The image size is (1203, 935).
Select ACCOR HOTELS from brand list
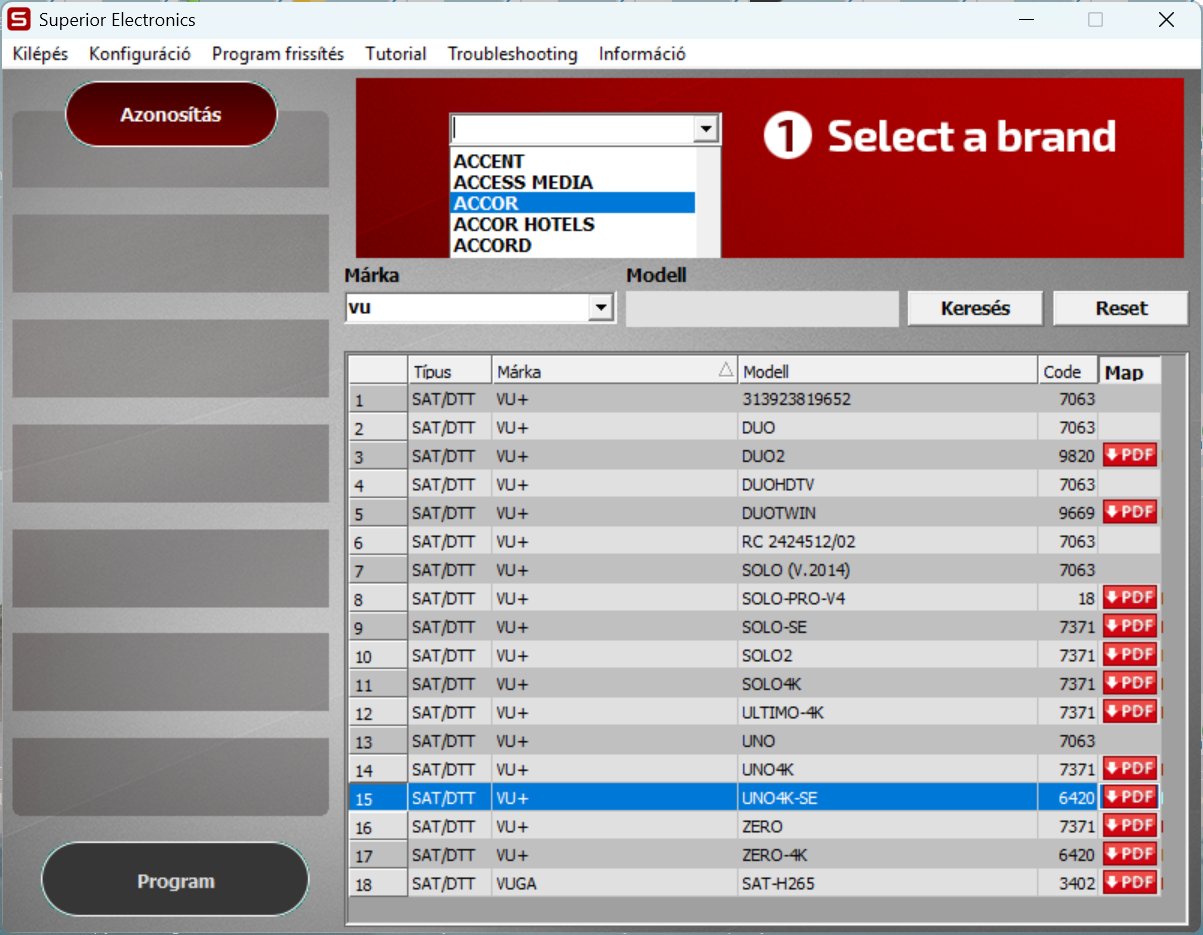[572, 224]
